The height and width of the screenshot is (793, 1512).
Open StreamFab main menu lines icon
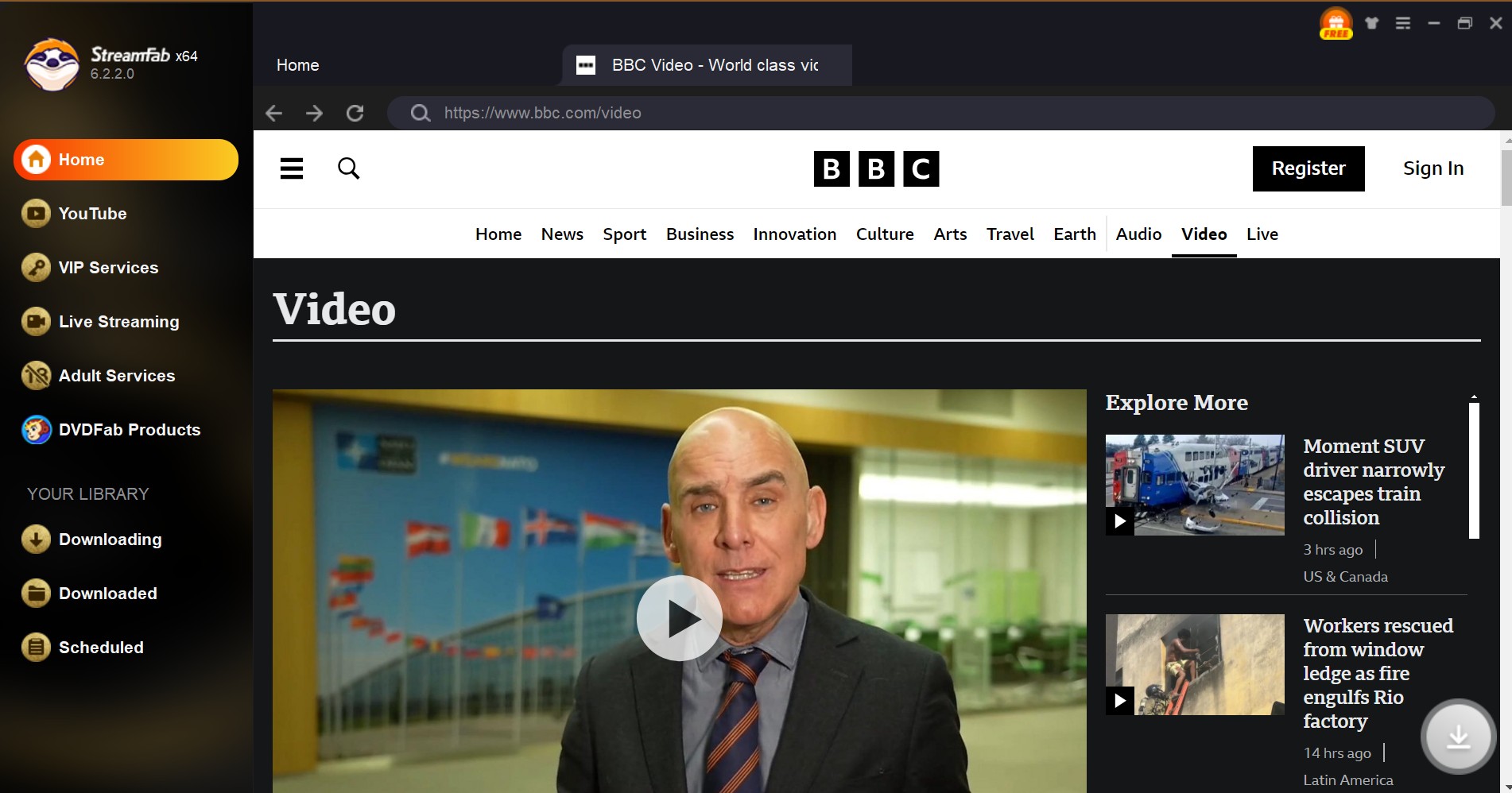[1403, 23]
